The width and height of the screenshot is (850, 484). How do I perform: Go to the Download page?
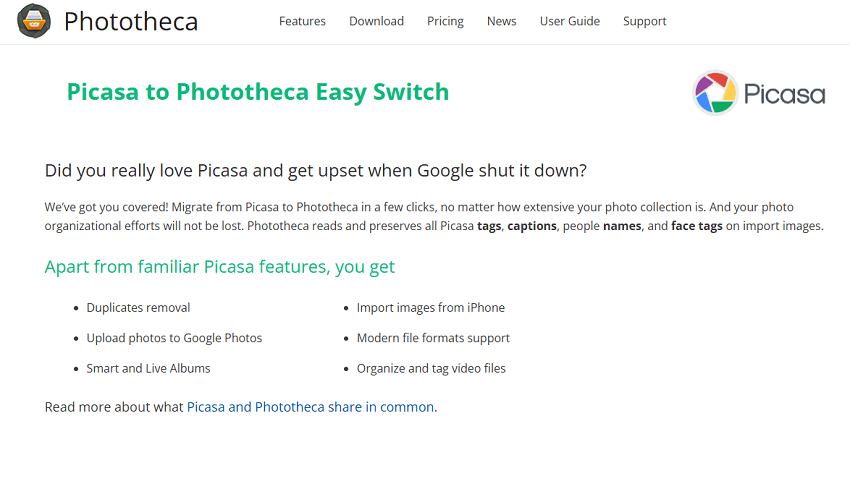(376, 21)
